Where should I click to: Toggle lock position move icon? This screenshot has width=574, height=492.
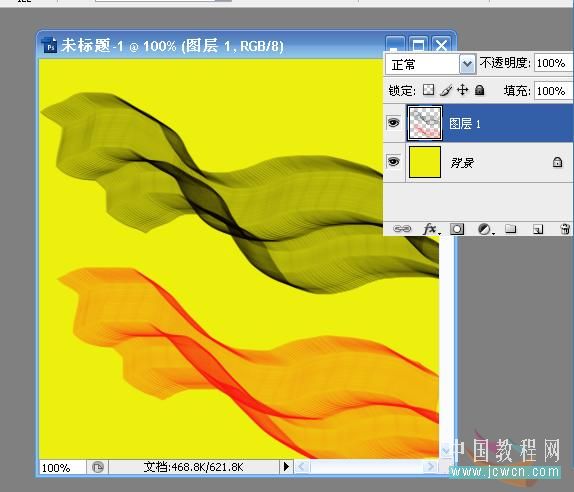tap(463, 90)
